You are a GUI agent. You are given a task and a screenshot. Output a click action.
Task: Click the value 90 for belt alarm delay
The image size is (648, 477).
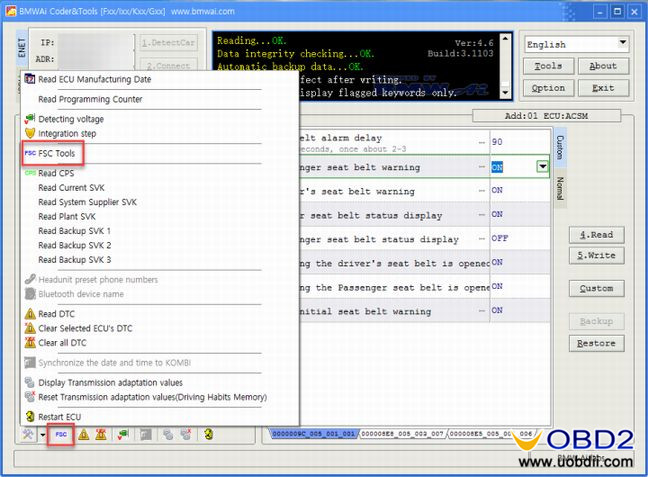[497, 142]
